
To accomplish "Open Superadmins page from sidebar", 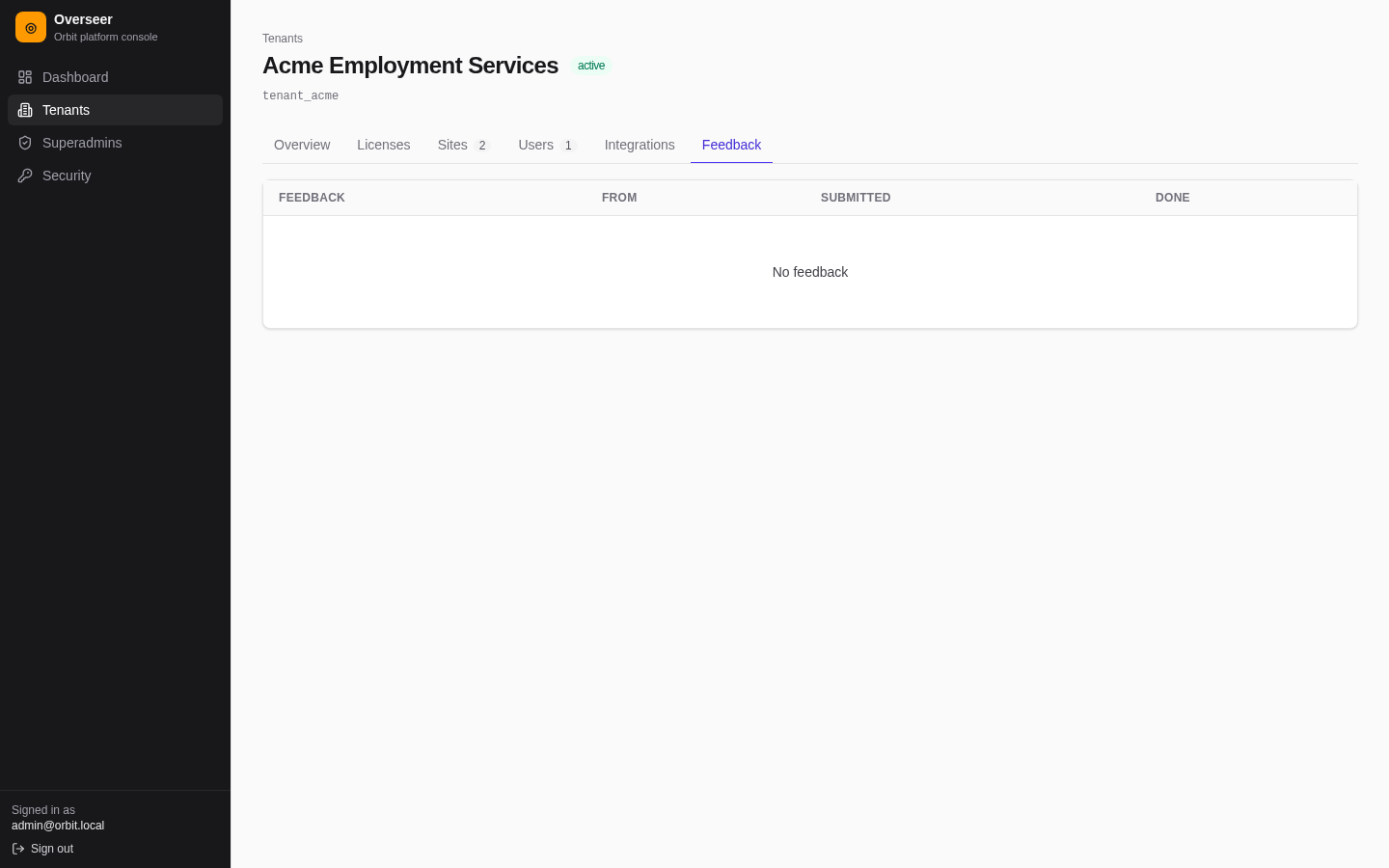I will point(115,143).
